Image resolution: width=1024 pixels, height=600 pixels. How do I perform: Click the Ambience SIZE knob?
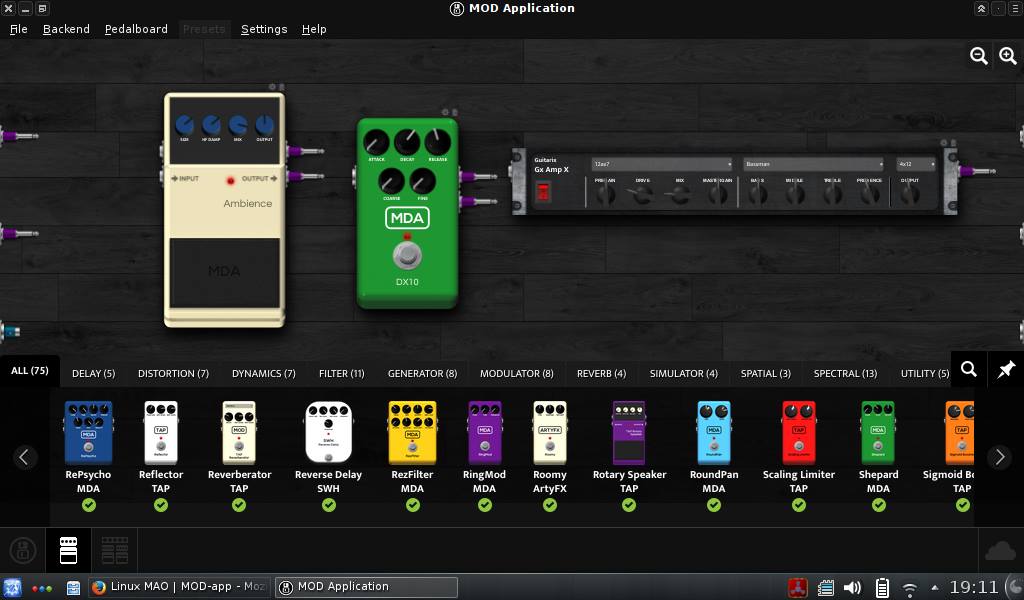(185, 124)
